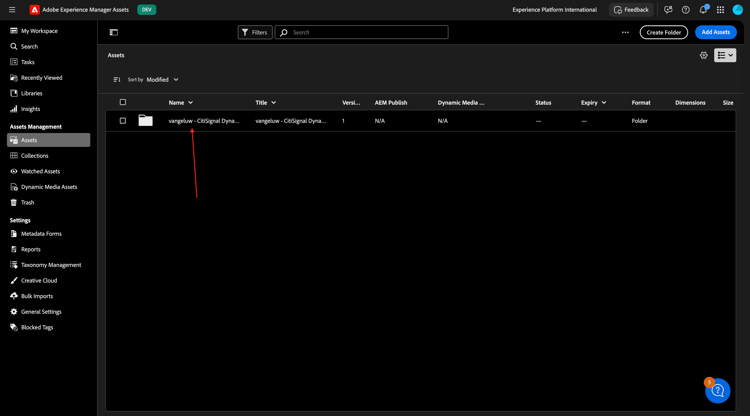
Task: Toggle the left rail panel icon
Action: pyautogui.click(x=114, y=33)
